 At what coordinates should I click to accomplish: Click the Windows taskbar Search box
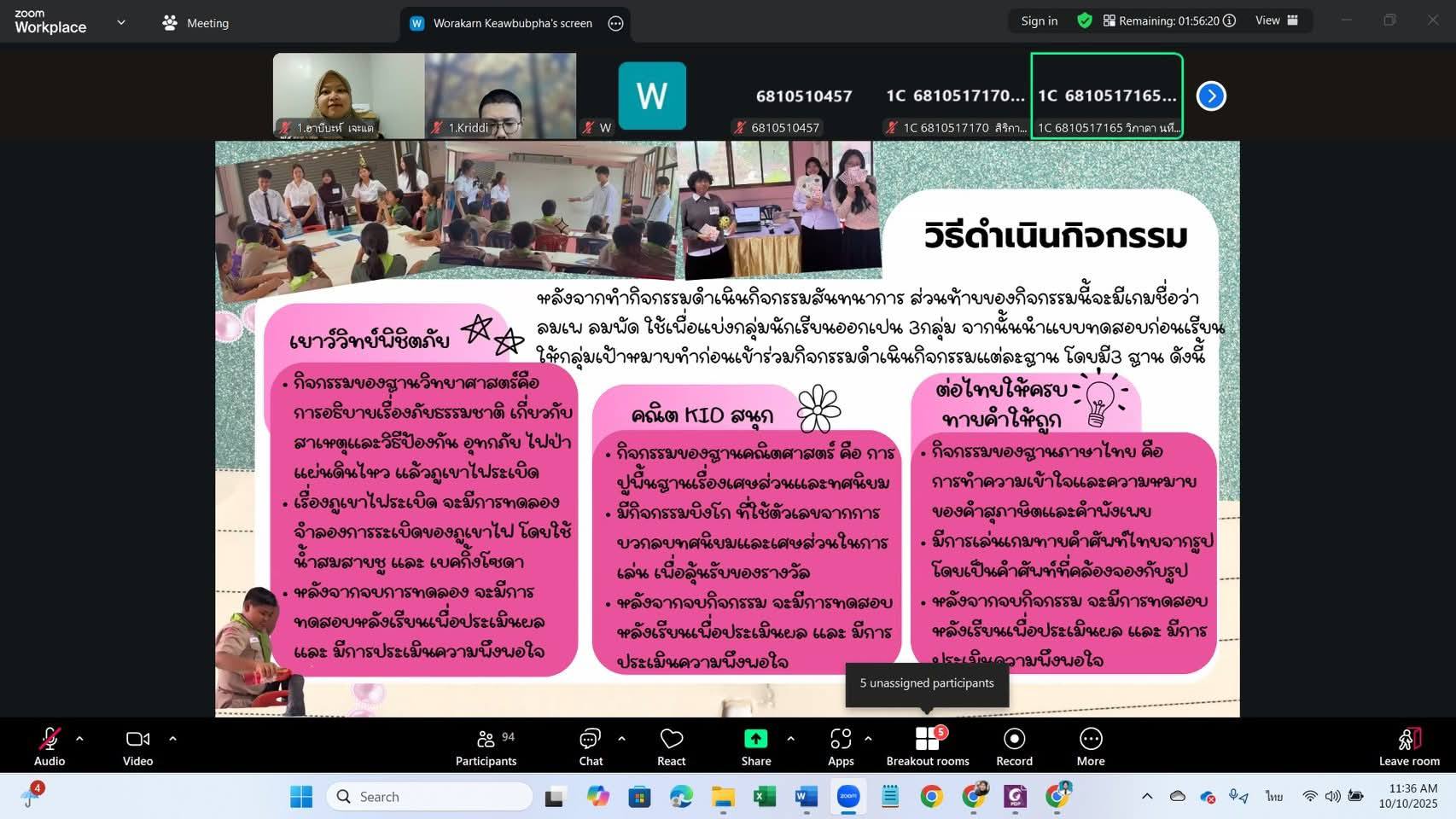point(429,796)
